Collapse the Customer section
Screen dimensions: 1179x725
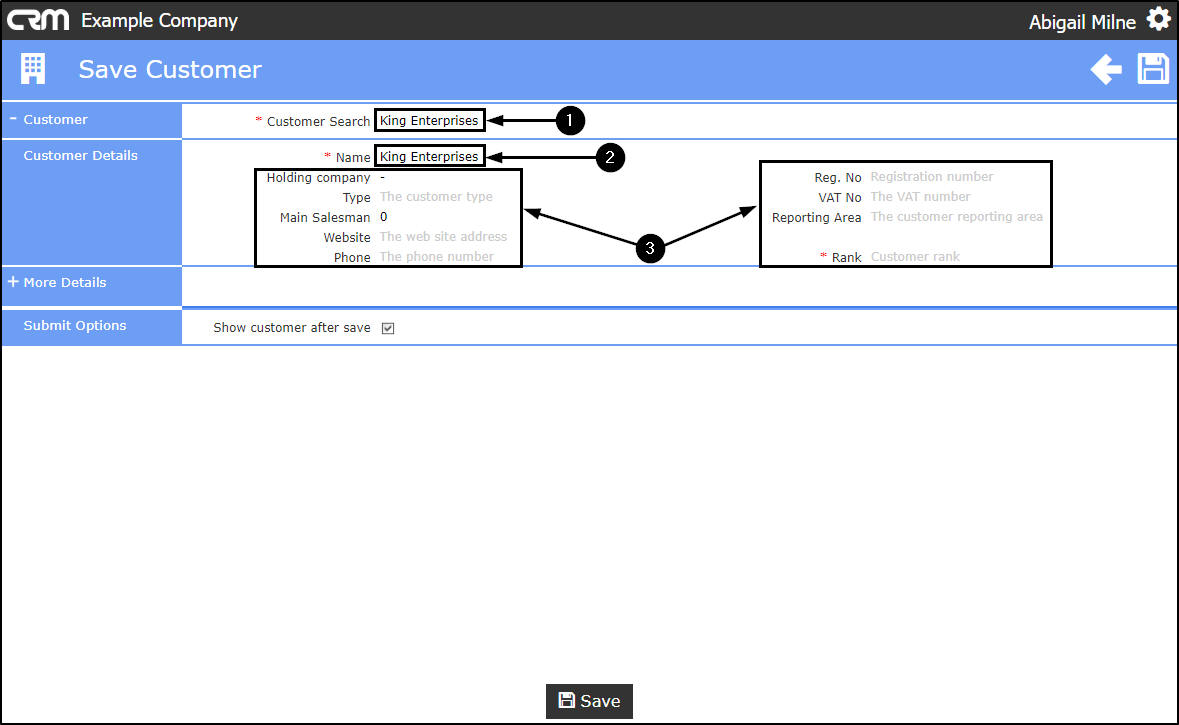(48, 120)
